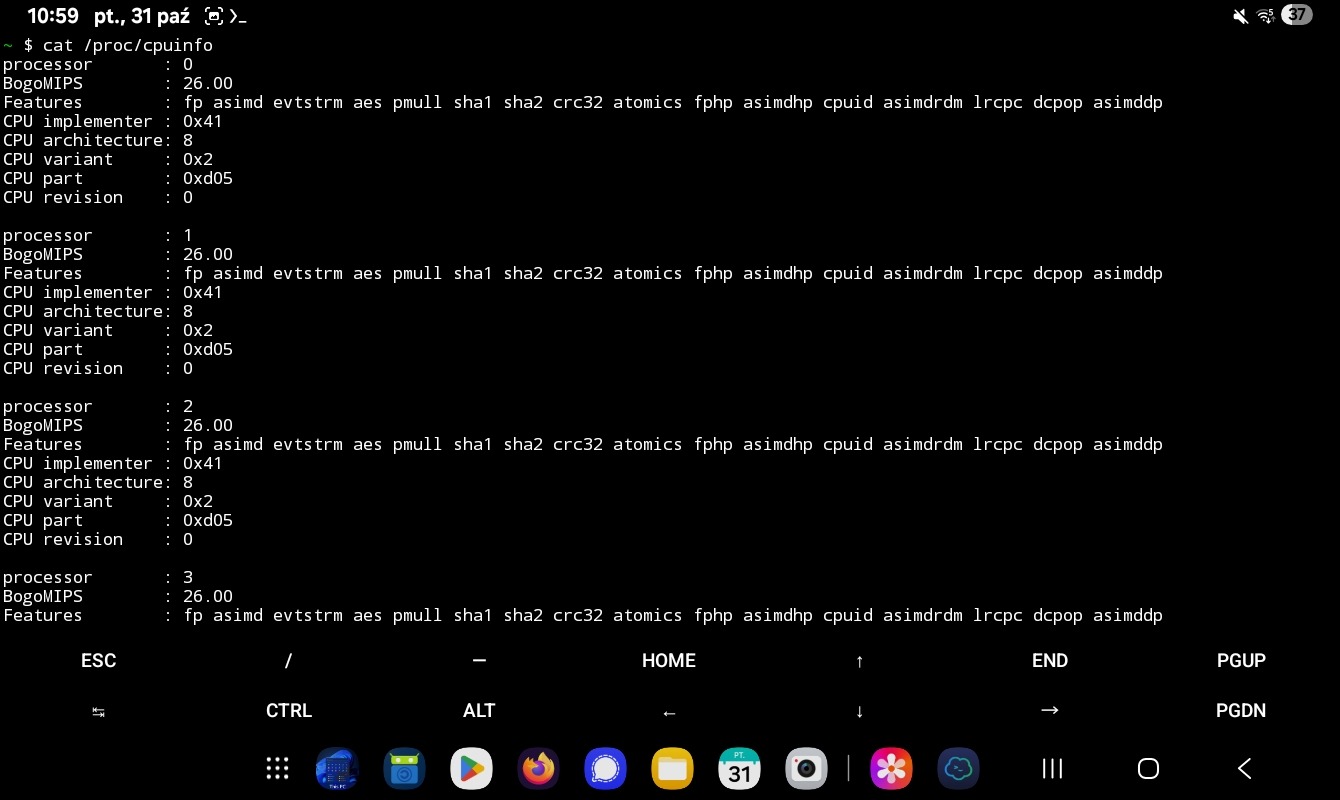Open the yellow My Files app

(x=672, y=768)
